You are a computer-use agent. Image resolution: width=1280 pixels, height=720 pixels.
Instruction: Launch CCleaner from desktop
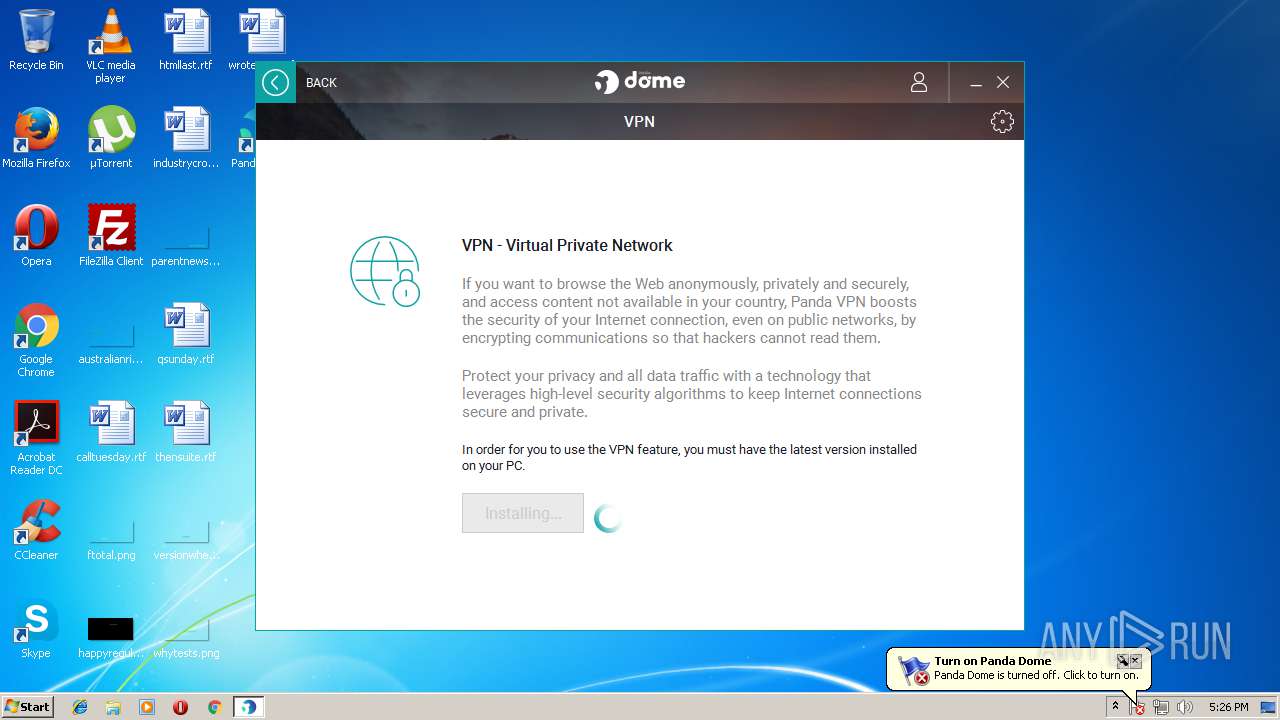click(x=36, y=530)
